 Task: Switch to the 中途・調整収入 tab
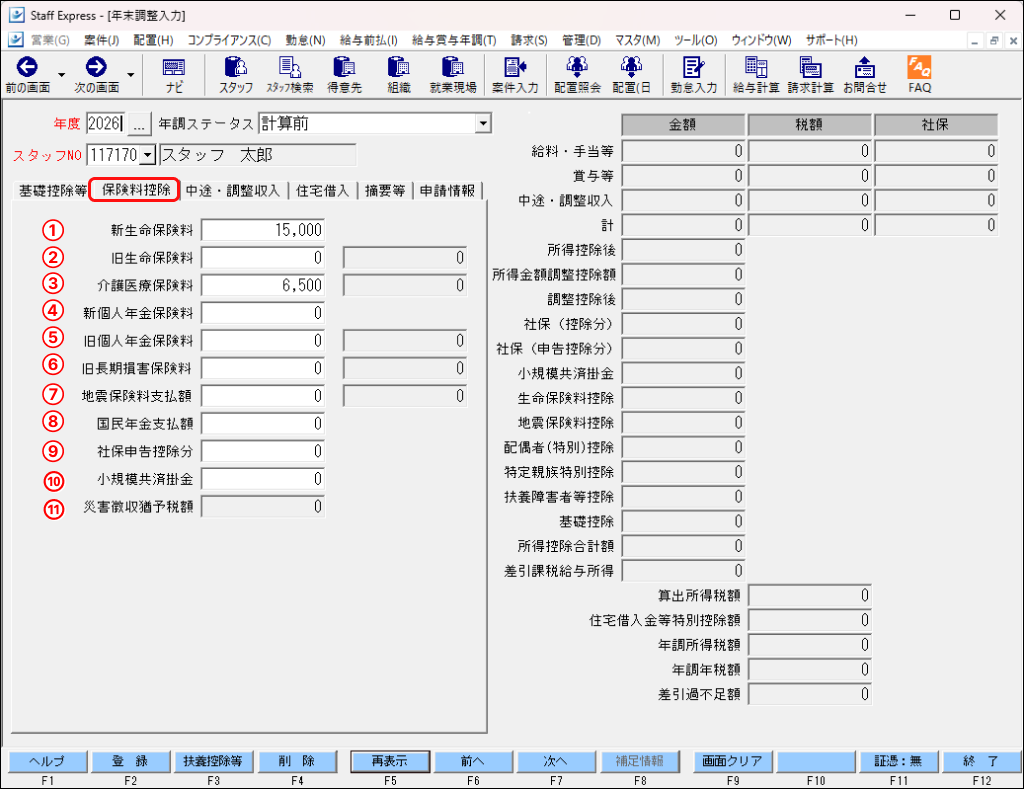click(232, 191)
